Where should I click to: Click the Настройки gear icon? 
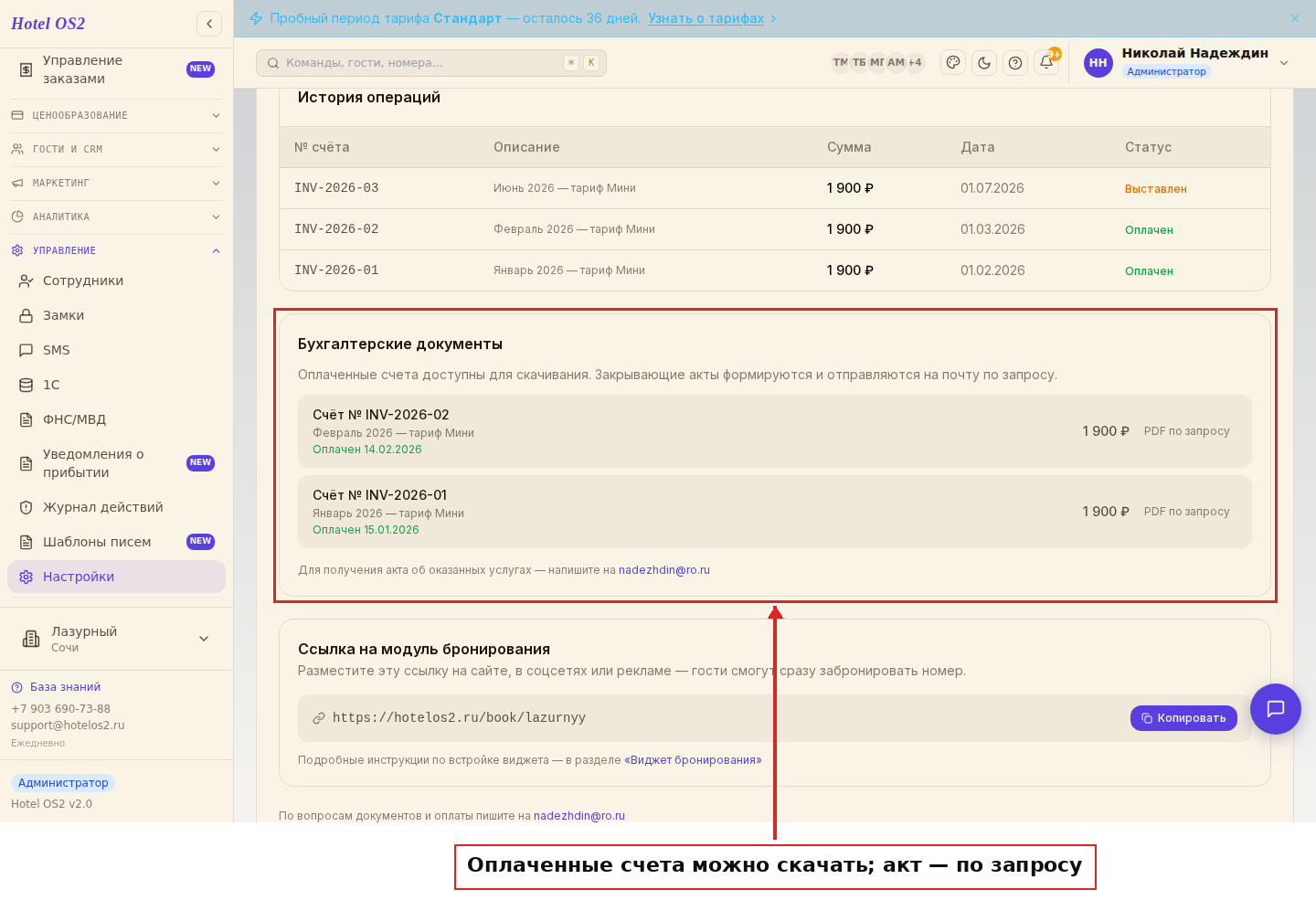27,577
